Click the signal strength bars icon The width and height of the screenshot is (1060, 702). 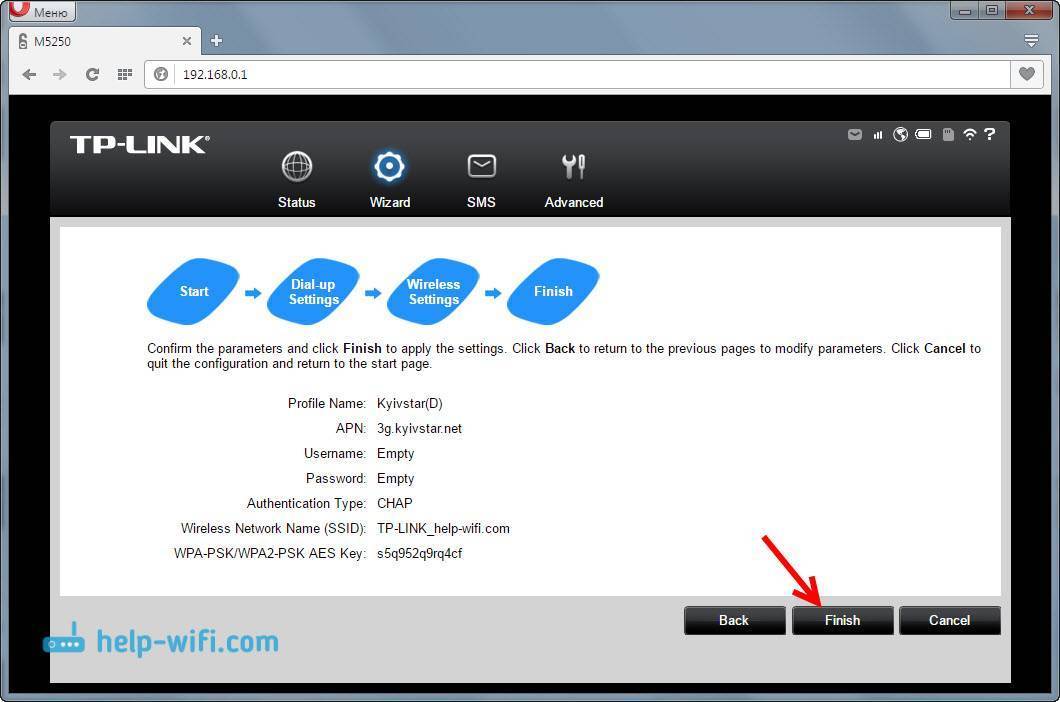point(877,135)
